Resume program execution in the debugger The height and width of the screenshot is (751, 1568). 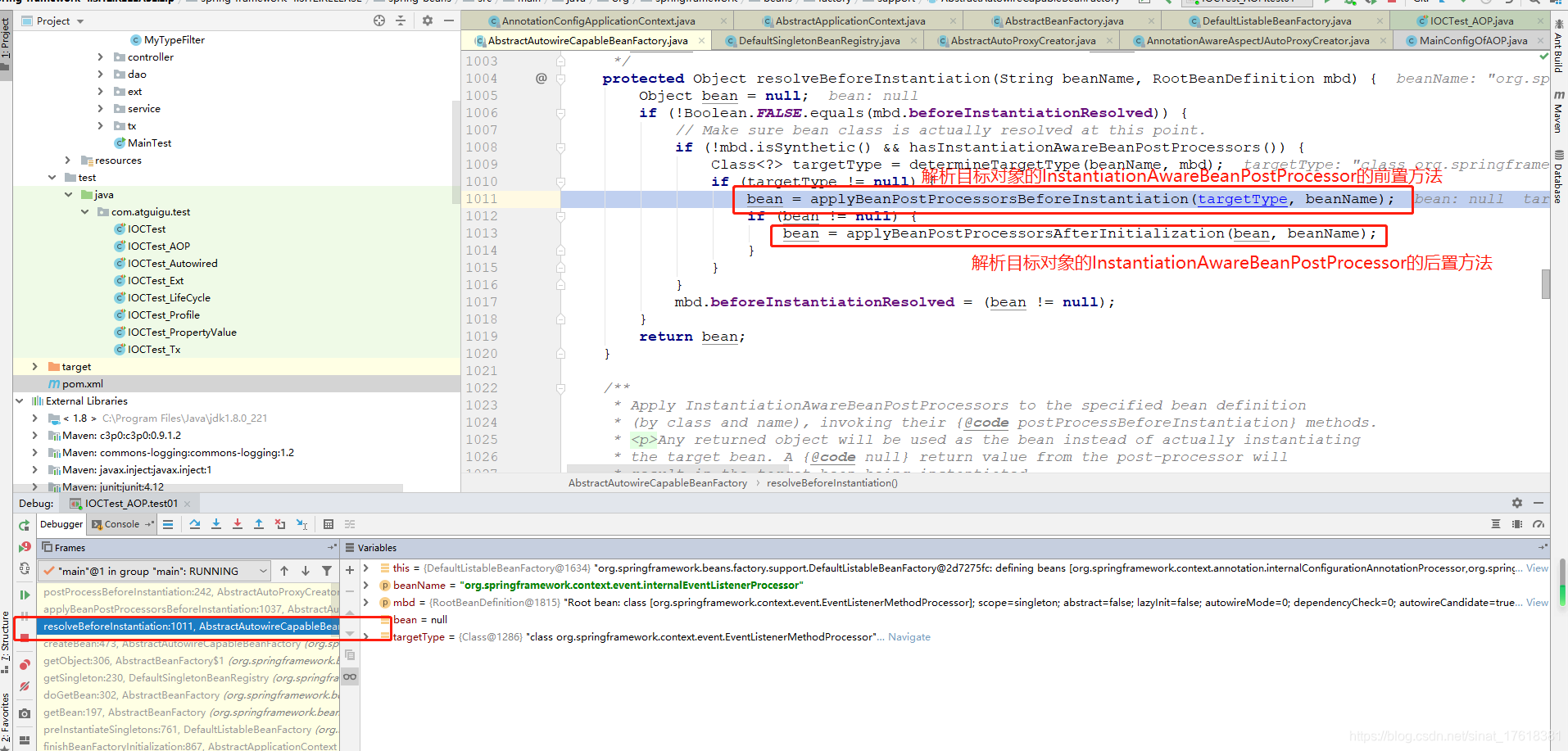point(25,595)
